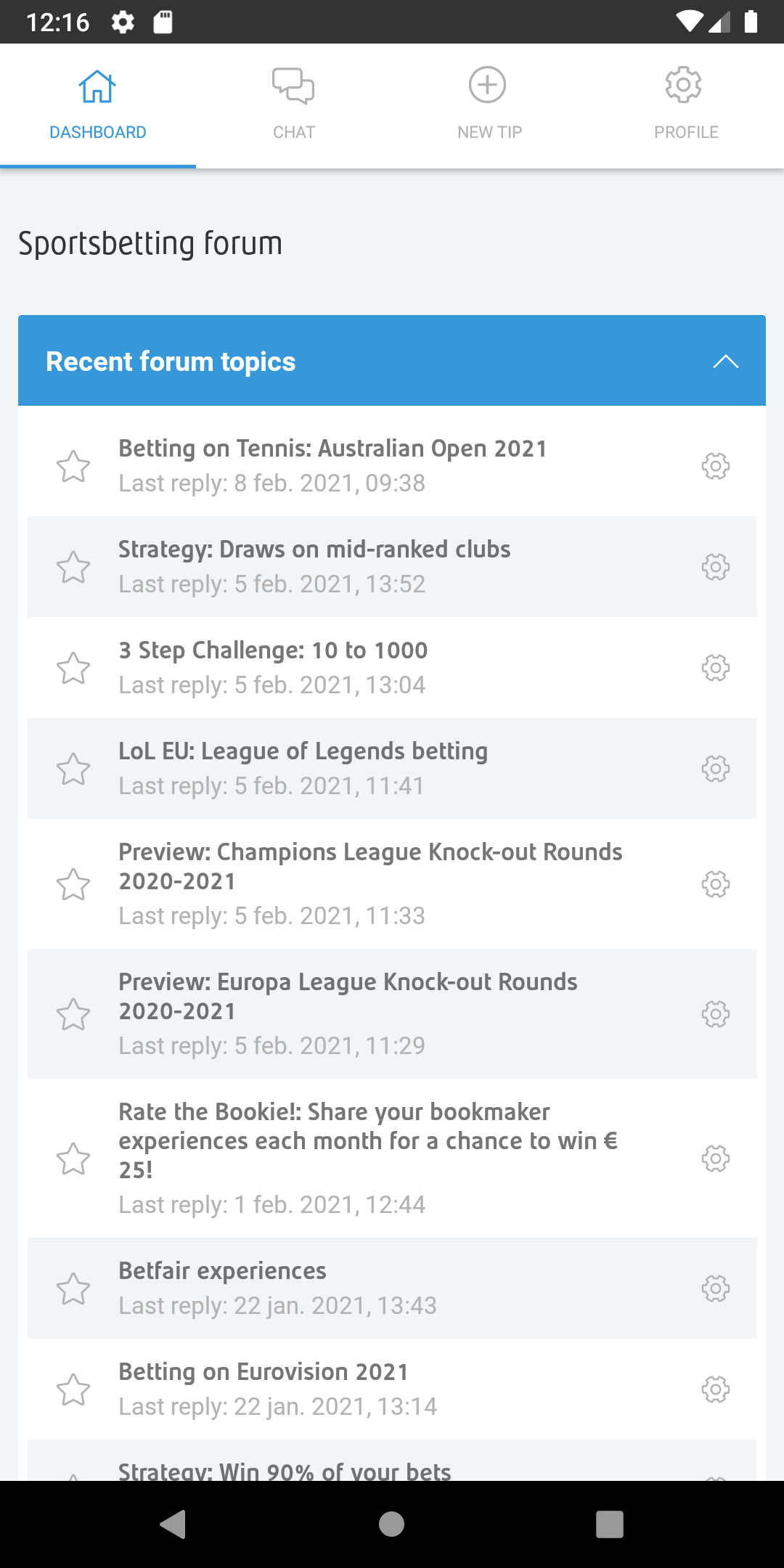Tap gear icon beside Draws on mid-ranked clubs

(x=715, y=566)
